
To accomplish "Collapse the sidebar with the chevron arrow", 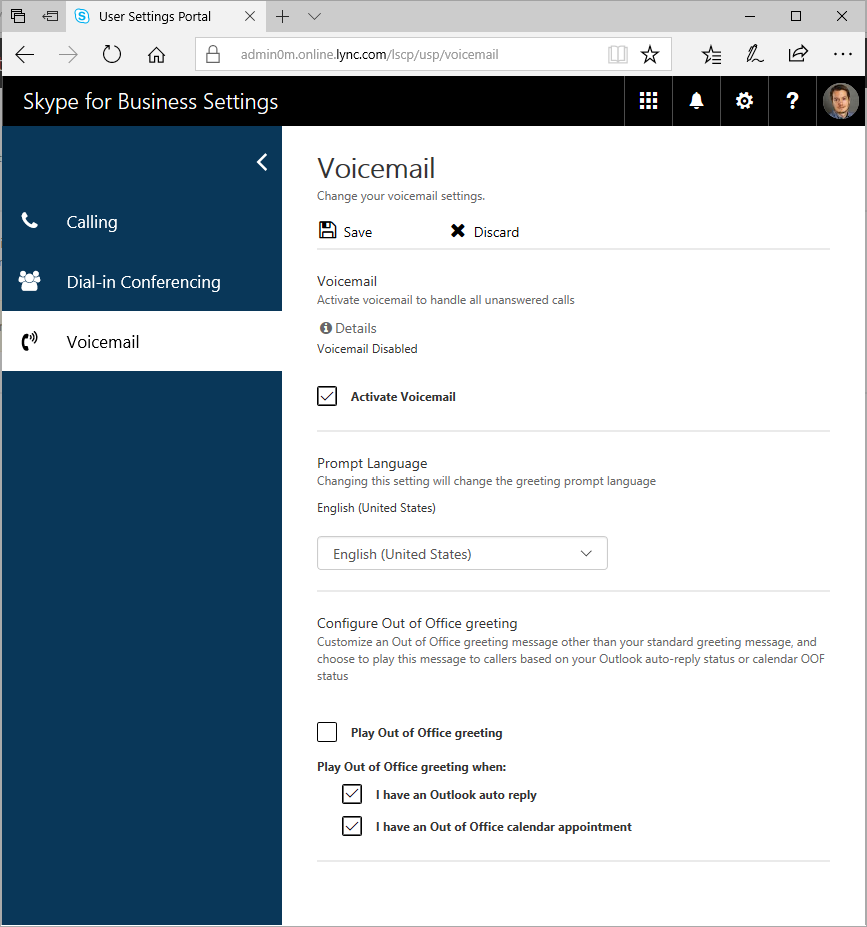I will point(261,161).
